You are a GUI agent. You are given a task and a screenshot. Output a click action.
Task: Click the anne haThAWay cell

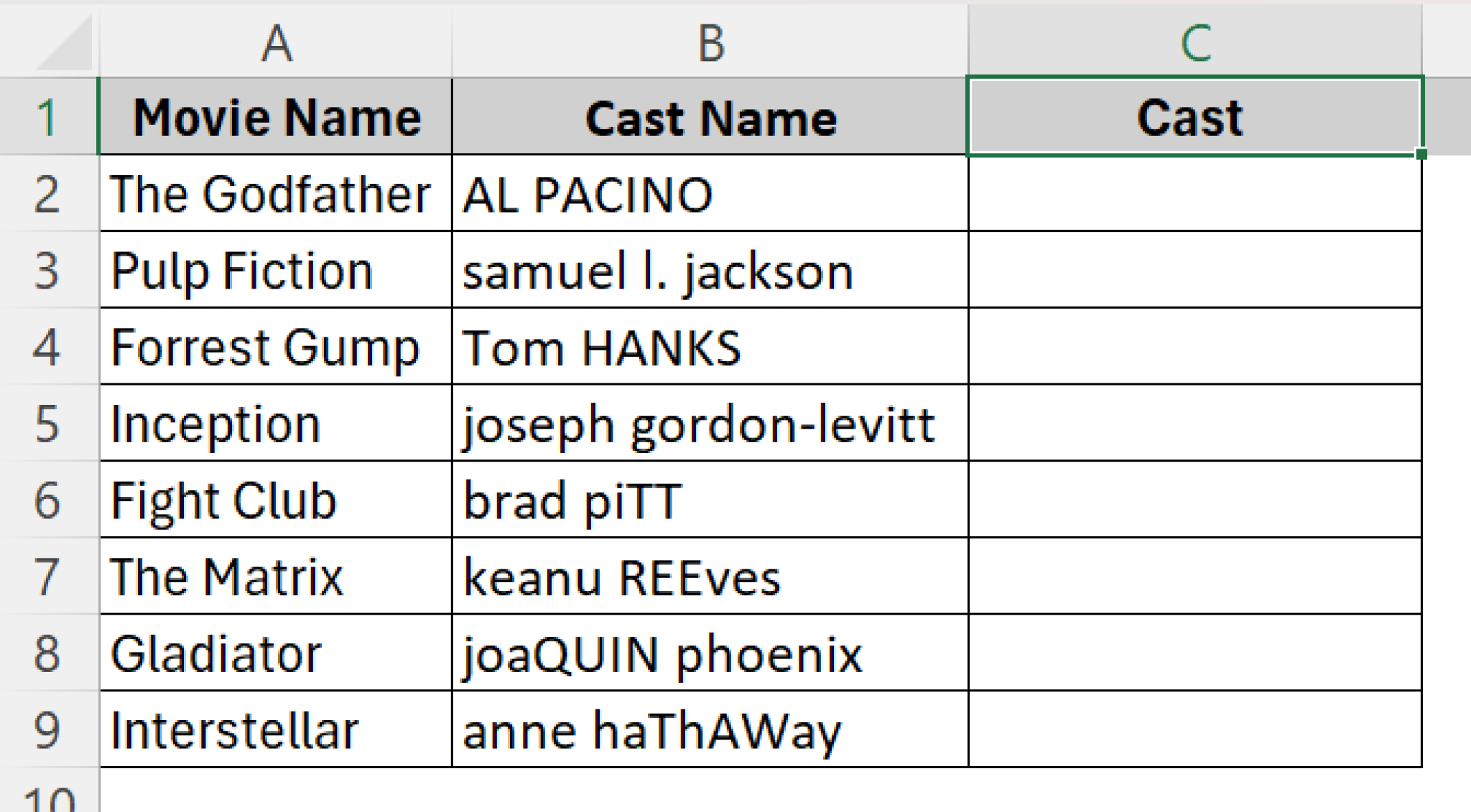click(x=711, y=729)
